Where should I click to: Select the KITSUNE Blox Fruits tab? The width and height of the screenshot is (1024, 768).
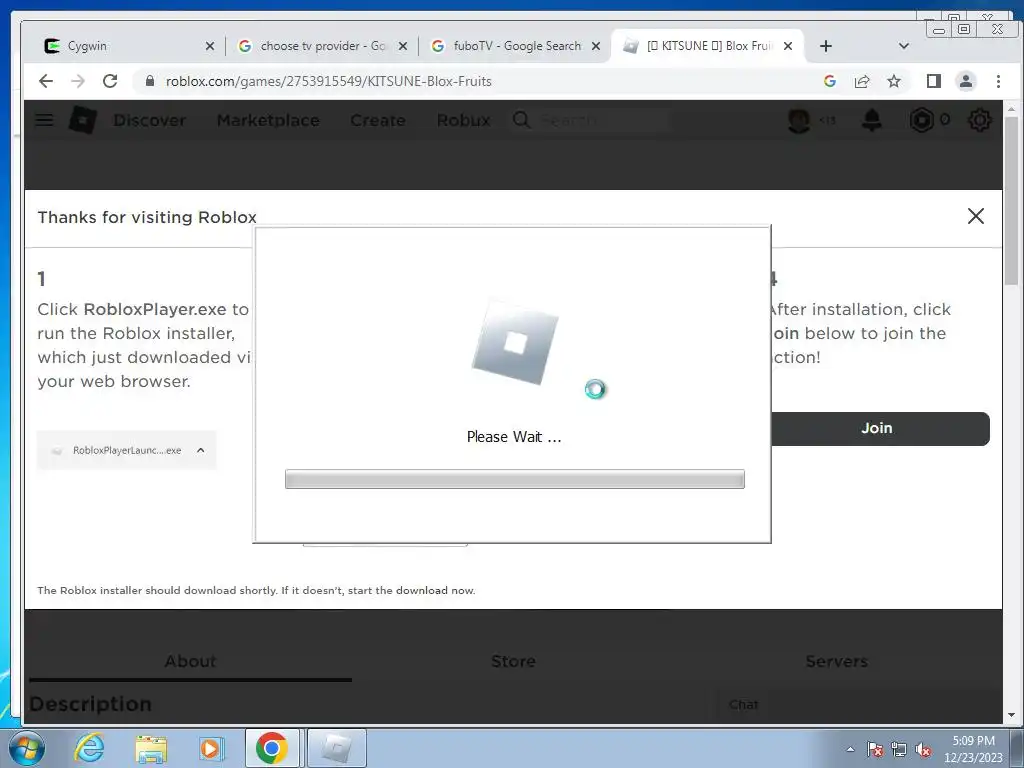click(x=705, y=46)
